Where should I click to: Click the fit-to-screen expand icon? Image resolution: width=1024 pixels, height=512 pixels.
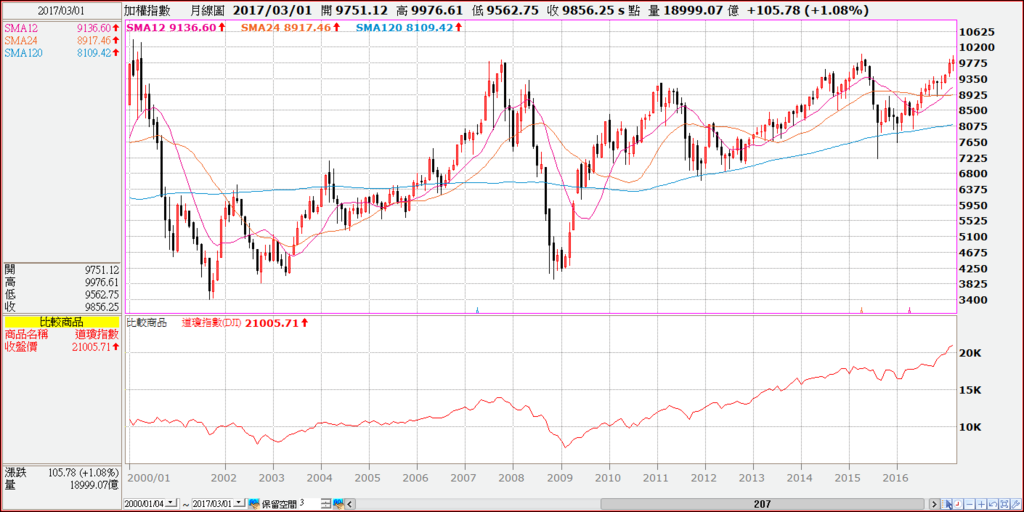1004,504
